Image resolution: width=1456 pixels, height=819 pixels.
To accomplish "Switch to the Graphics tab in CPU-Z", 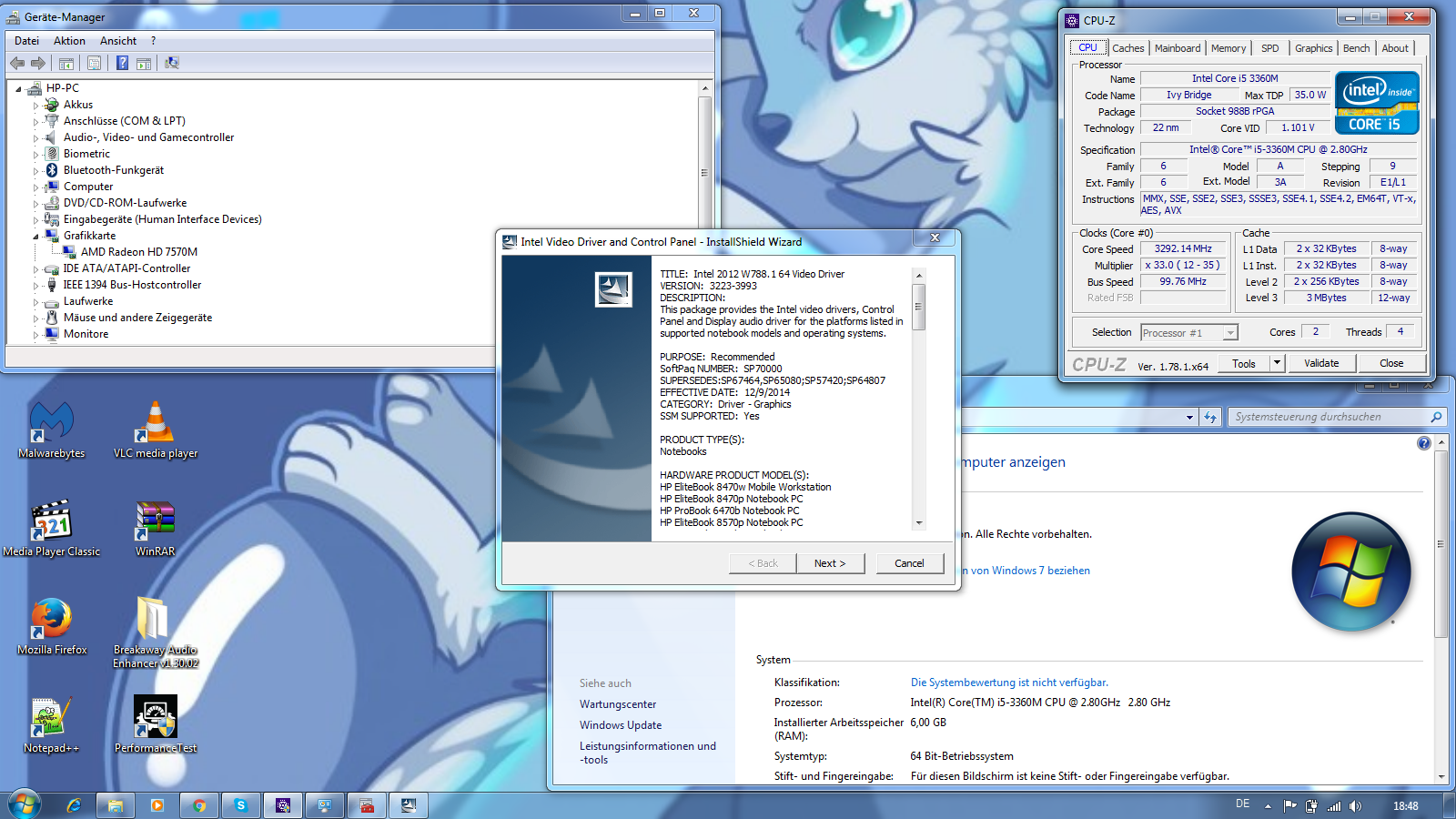I will pyautogui.click(x=1313, y=48).
